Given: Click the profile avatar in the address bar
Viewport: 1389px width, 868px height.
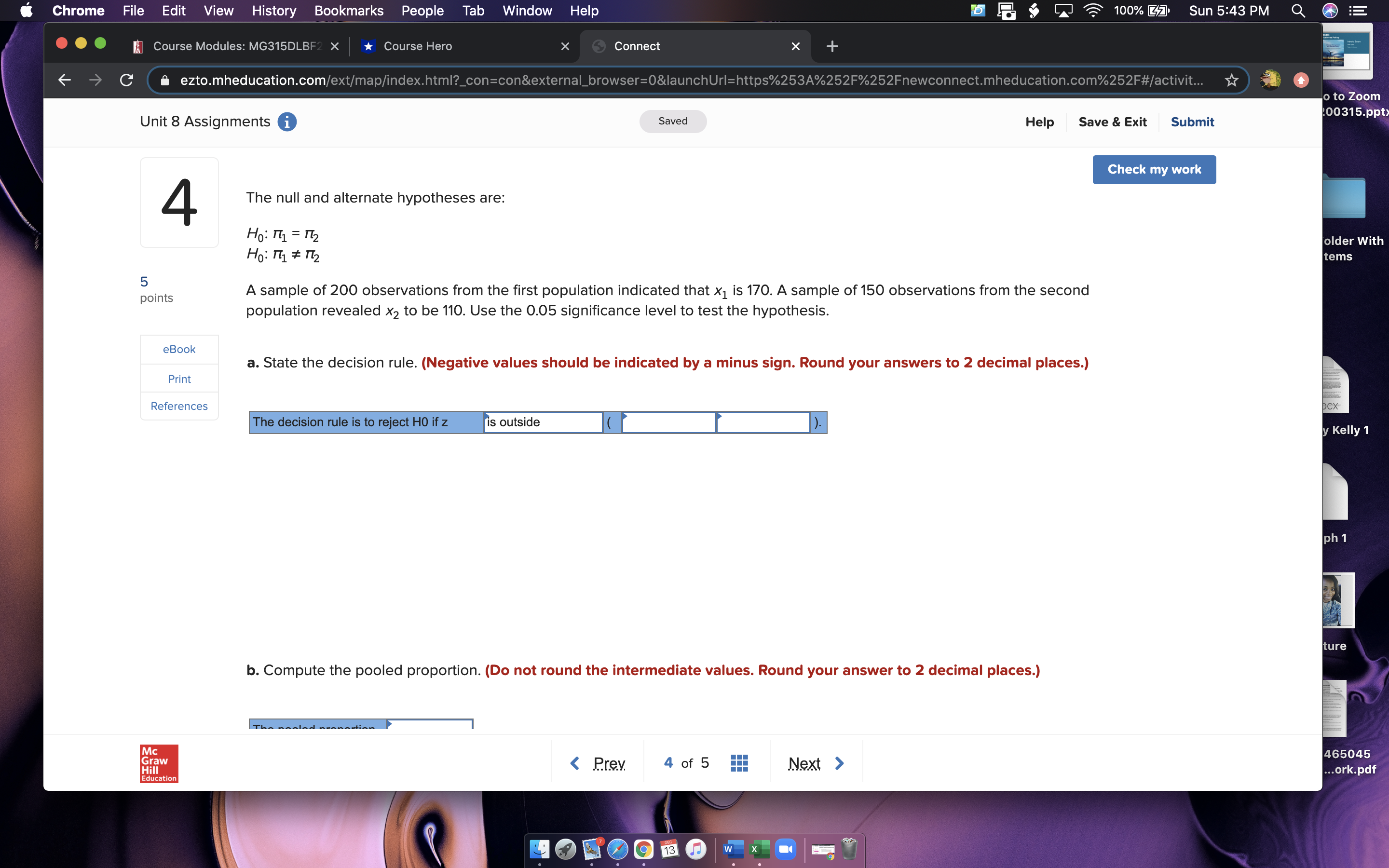Looking at the screenshot, I should pos(1269,81).
